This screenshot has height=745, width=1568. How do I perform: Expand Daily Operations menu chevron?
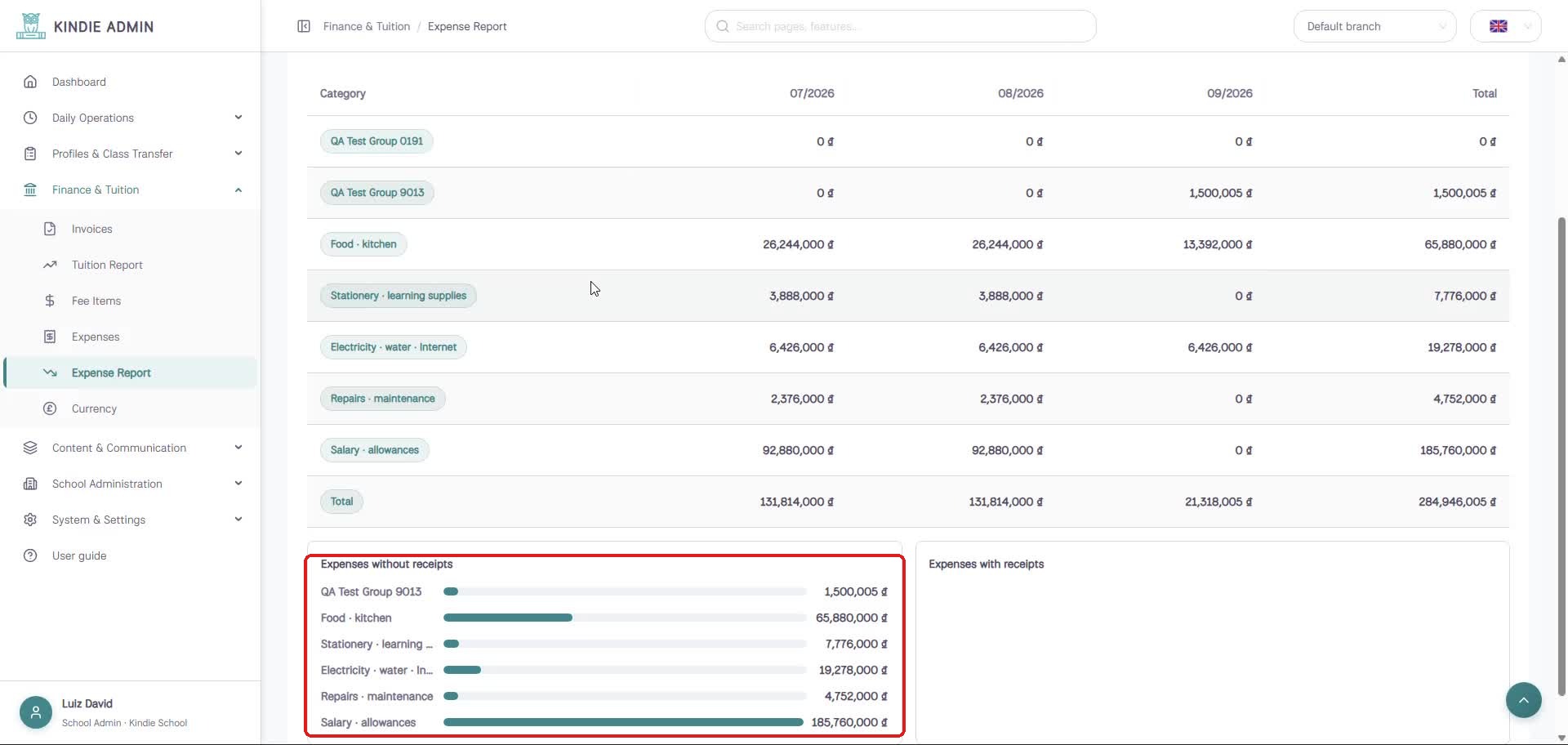click(238, 118)
